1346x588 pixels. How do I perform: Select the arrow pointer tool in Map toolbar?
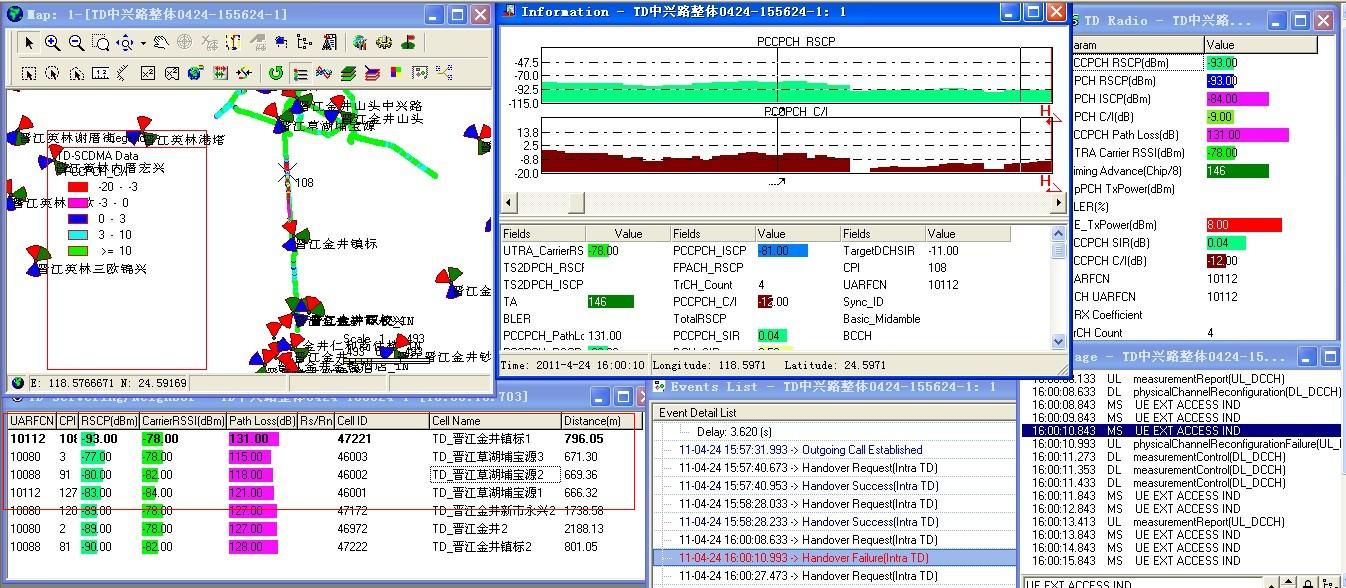(x=30, y=43)
